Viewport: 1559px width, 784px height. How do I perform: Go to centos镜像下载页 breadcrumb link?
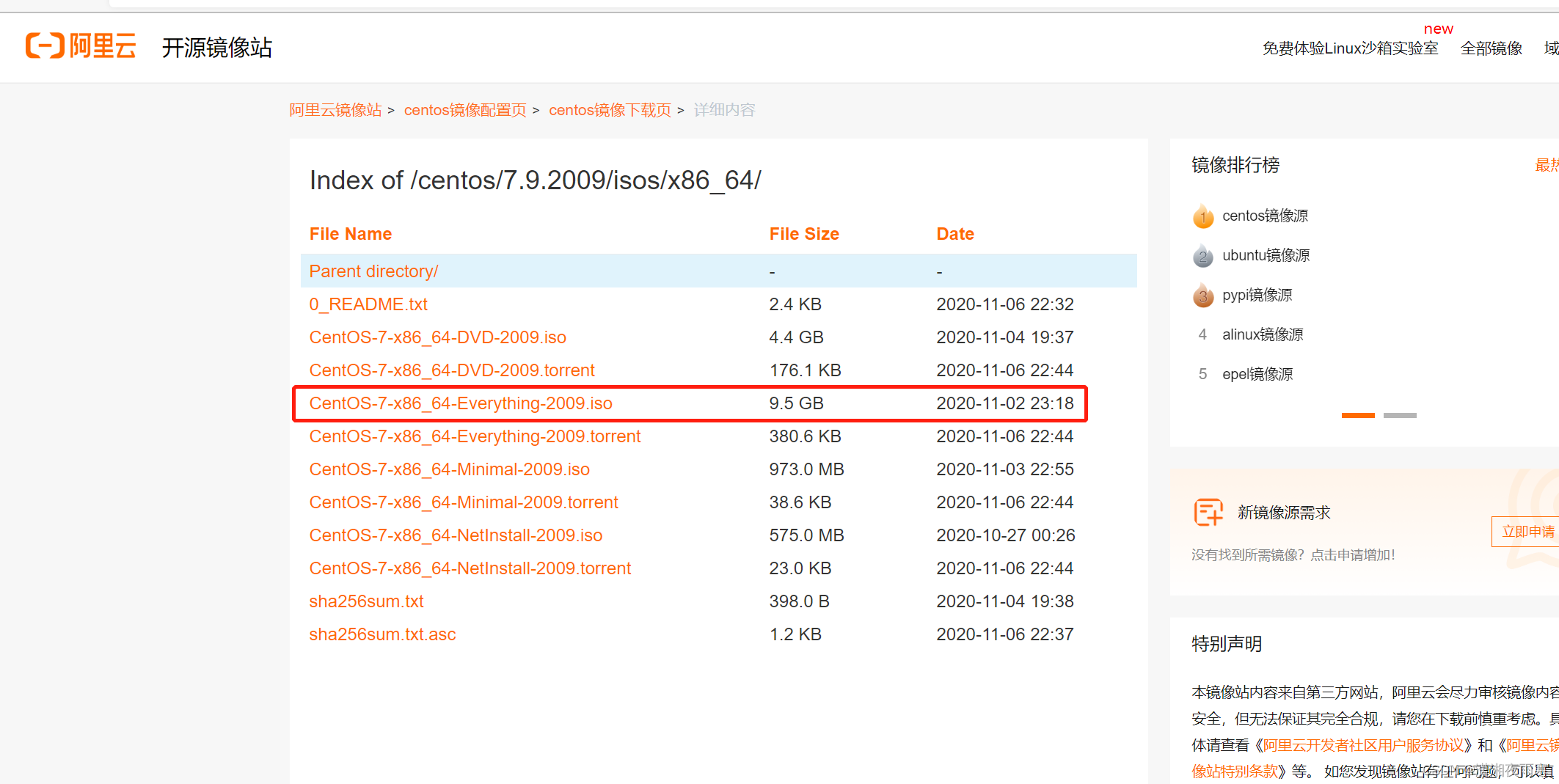click(x=610, y=110)
